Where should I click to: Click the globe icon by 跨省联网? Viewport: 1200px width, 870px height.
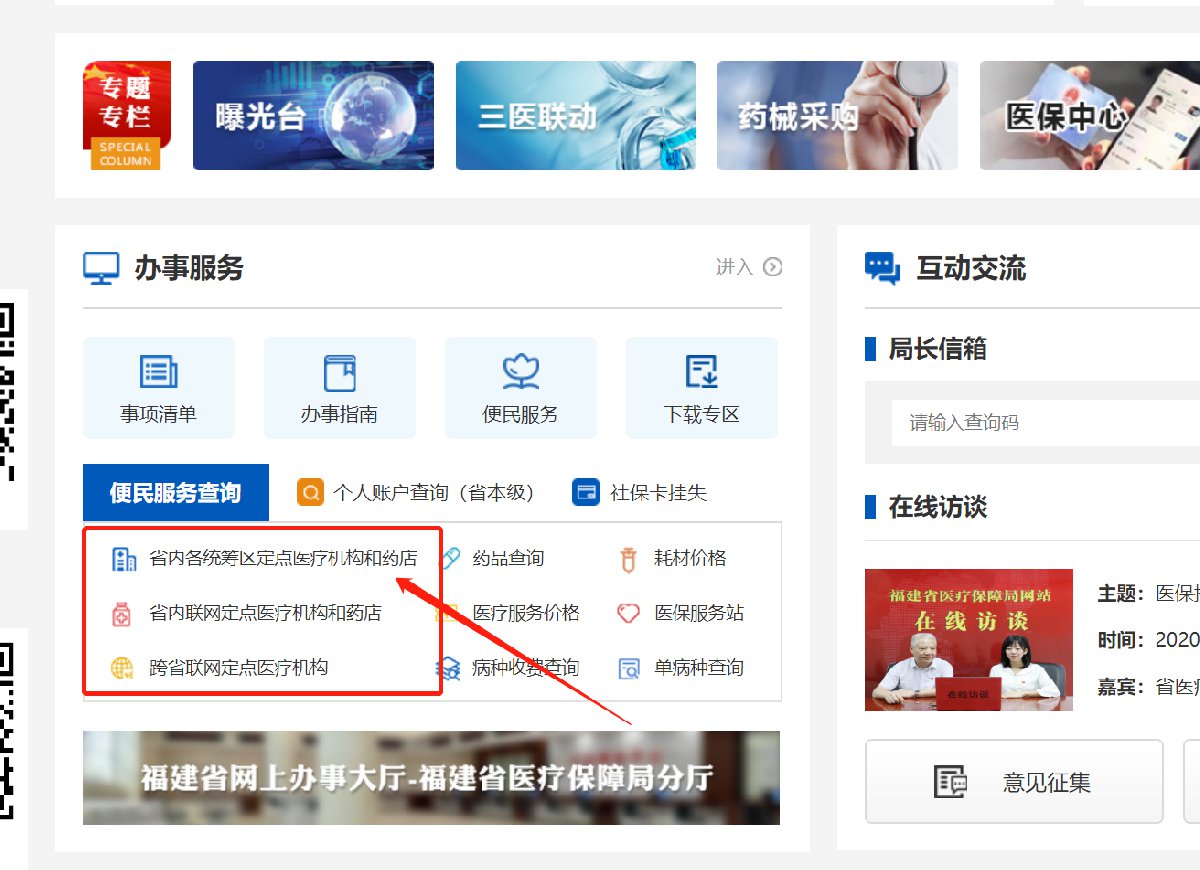(122, 668)
